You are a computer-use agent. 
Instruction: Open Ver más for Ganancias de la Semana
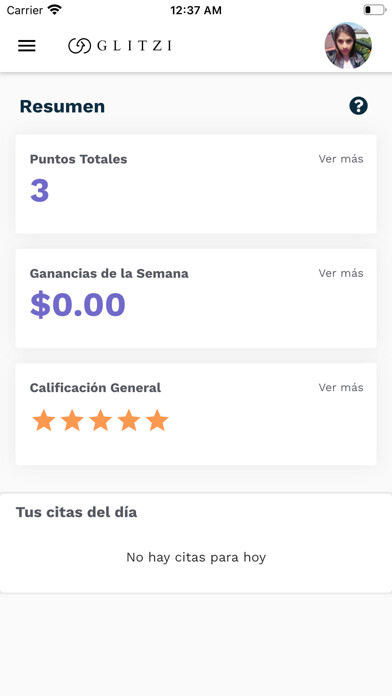click(341, 273)
